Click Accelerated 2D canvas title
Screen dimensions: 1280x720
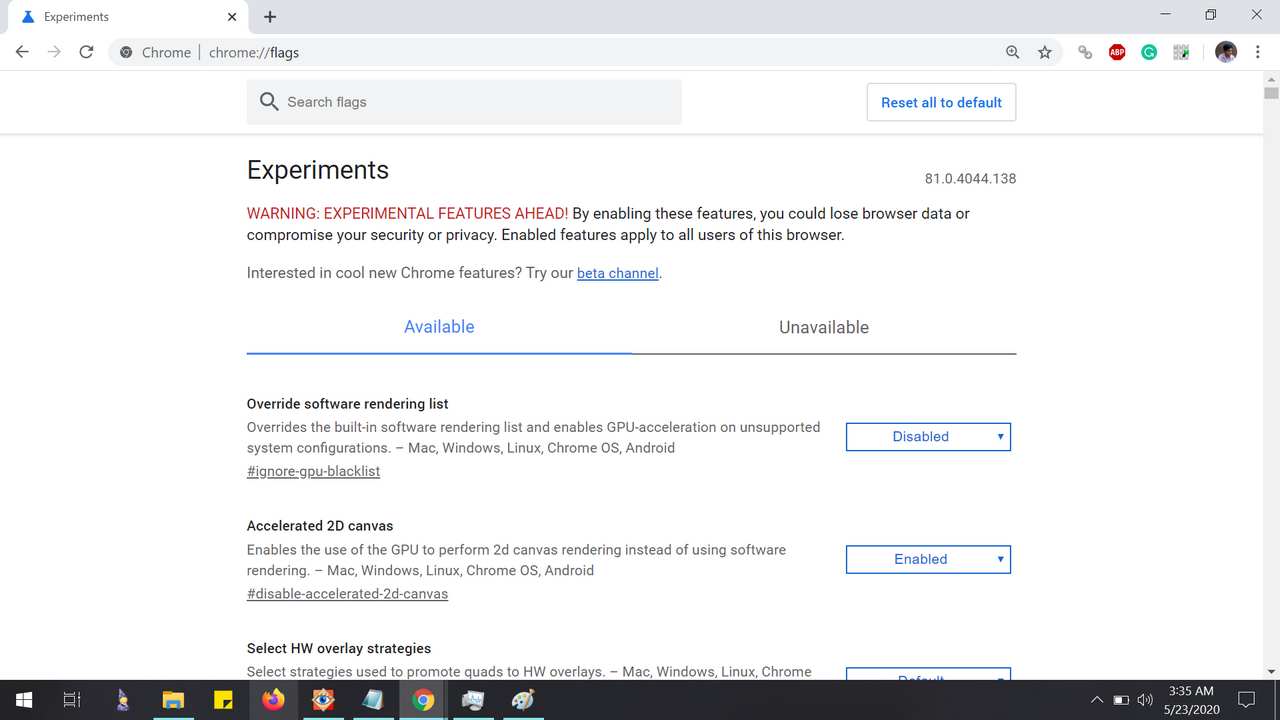pos(320,526)
